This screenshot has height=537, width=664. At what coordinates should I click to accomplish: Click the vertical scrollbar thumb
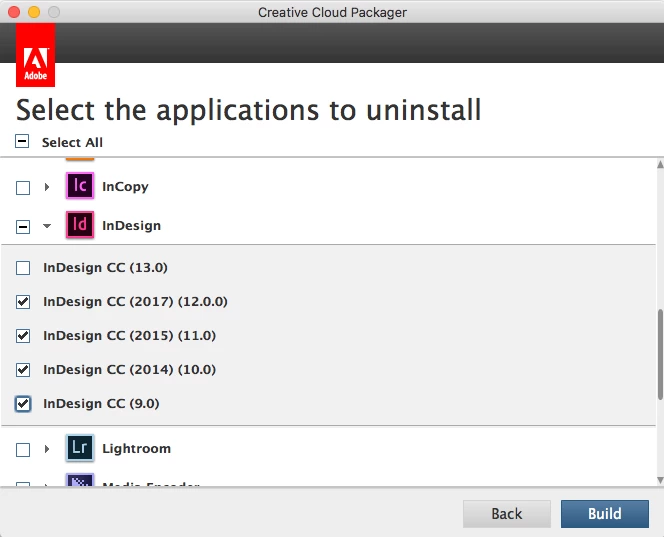(x=660, y=354)
